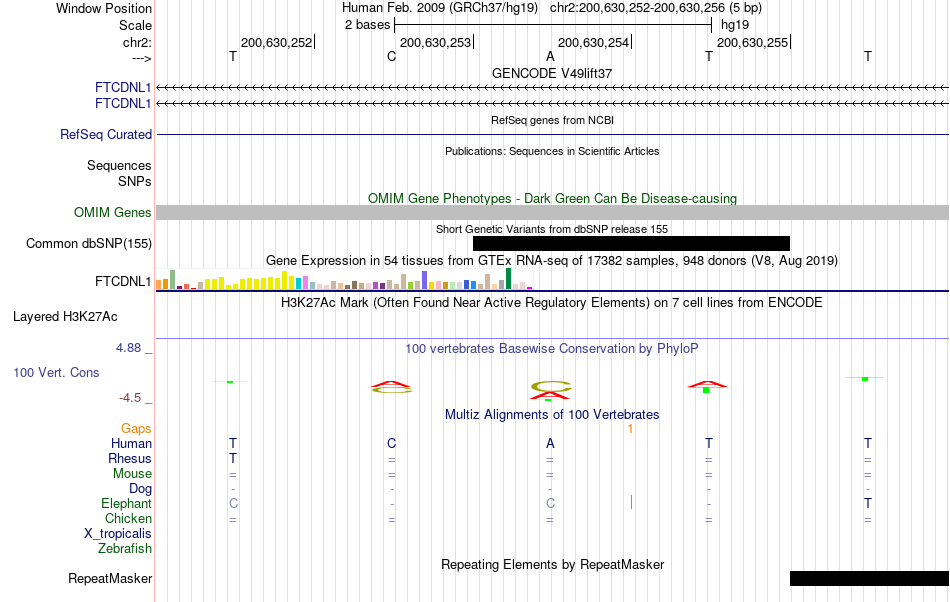
Task: Open the GTEx Gene Expression track title
Action: 552,260
